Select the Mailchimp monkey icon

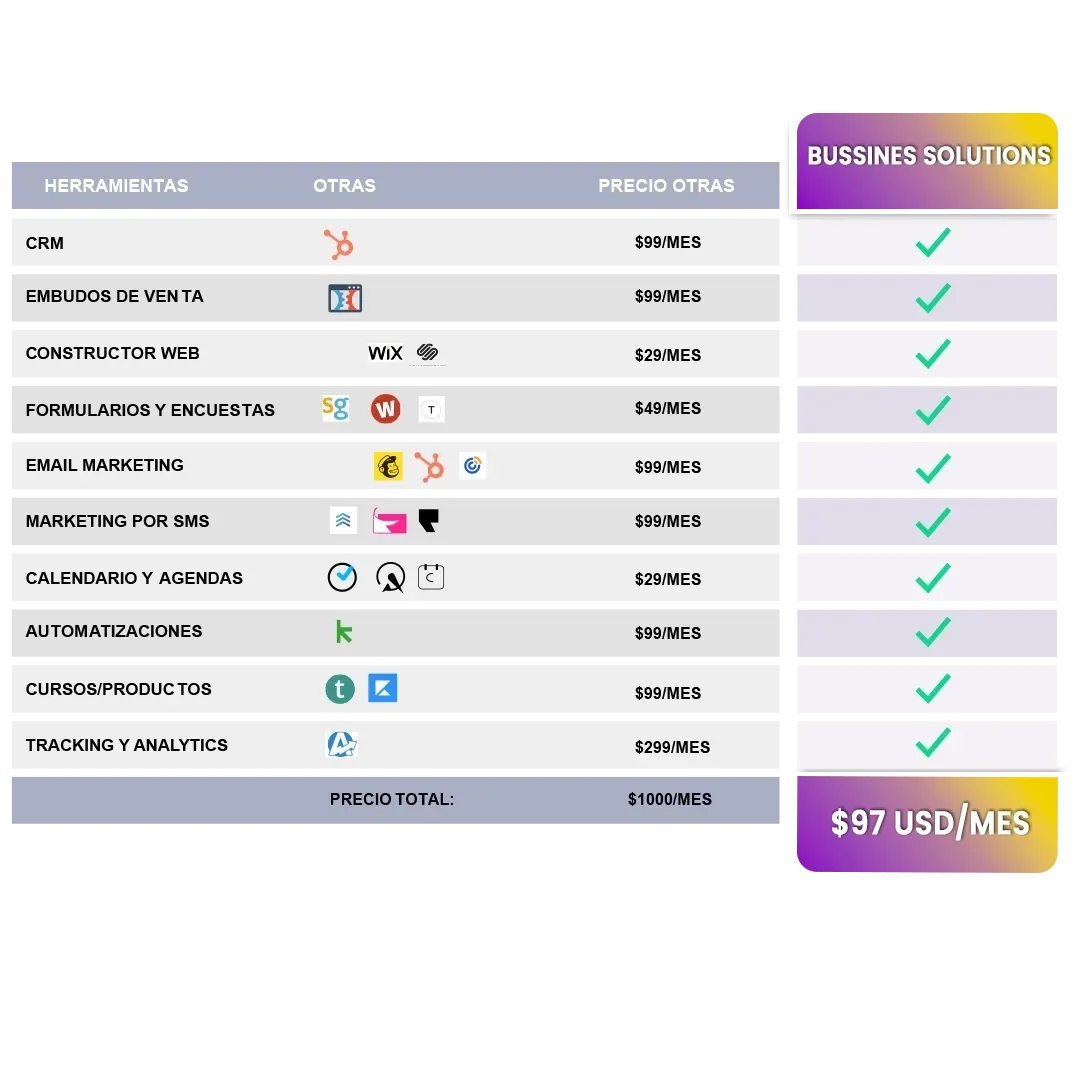click(x=388, y=466)
